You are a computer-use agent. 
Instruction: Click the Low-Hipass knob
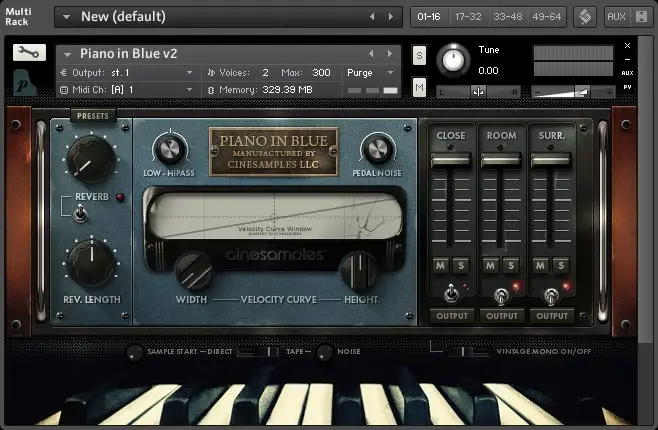pyautogui.click(x=170, y=149)
